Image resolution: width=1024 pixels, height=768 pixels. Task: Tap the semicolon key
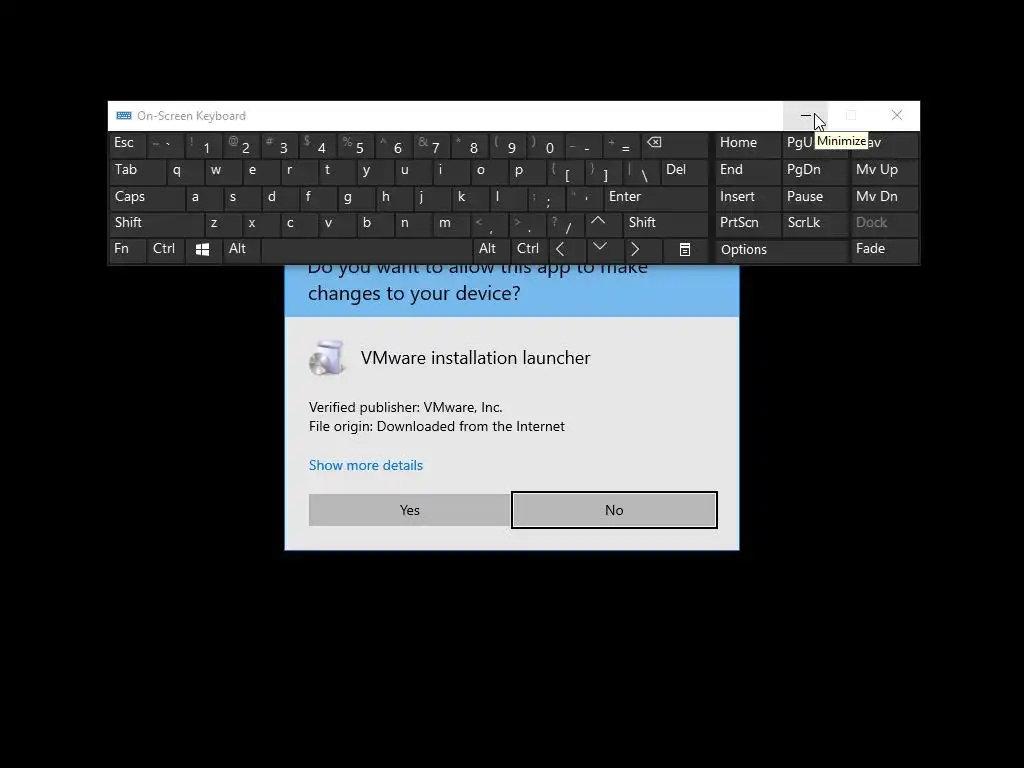click(x=545, y=198)
